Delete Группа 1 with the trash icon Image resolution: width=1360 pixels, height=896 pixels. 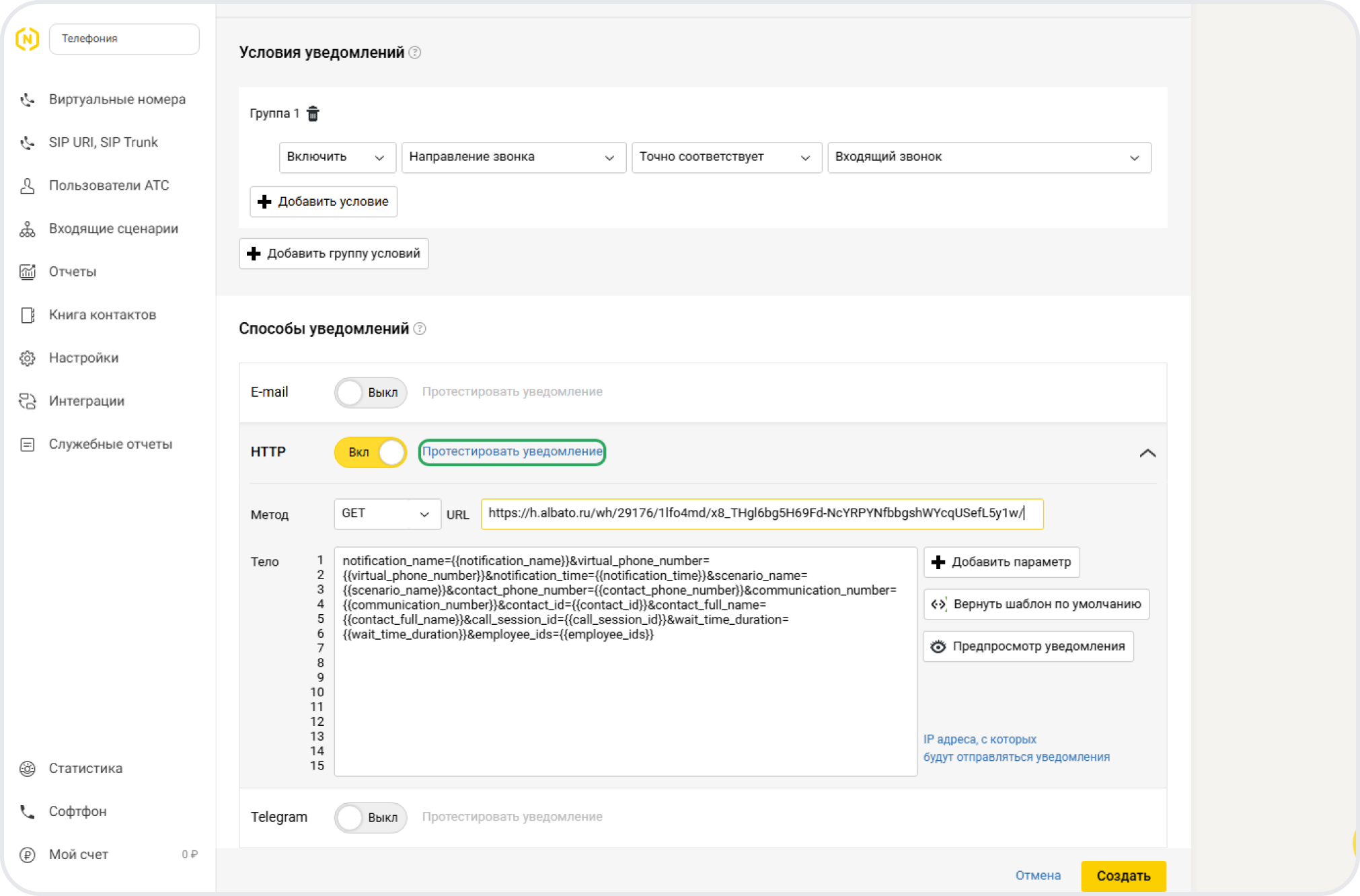313,114
